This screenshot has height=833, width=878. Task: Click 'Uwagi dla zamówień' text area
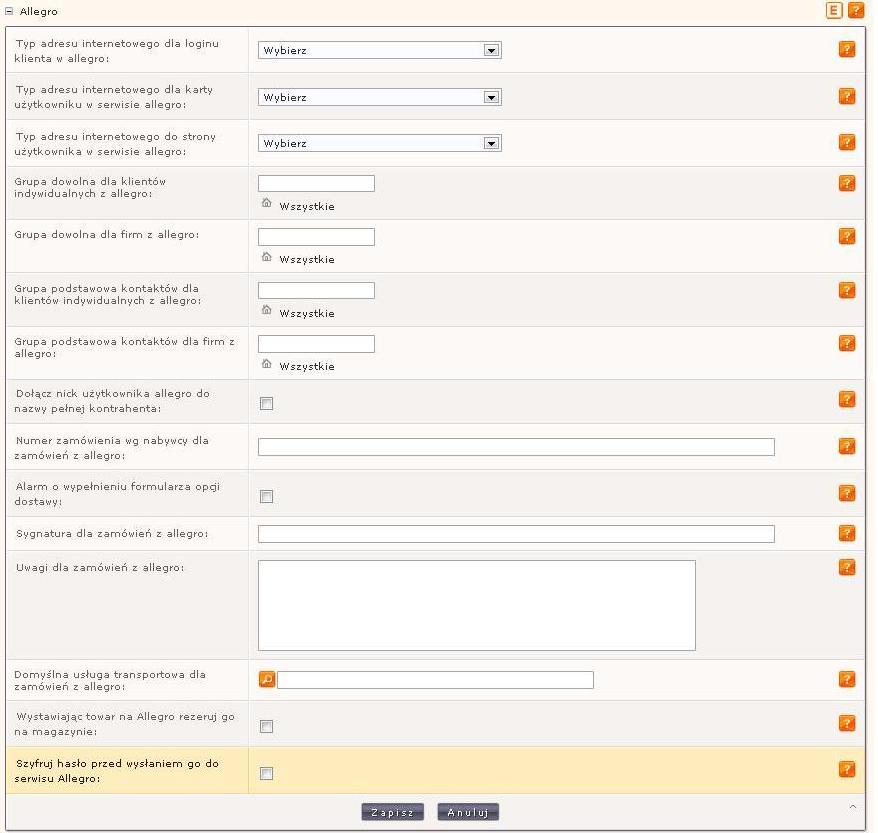pos(477,605)
